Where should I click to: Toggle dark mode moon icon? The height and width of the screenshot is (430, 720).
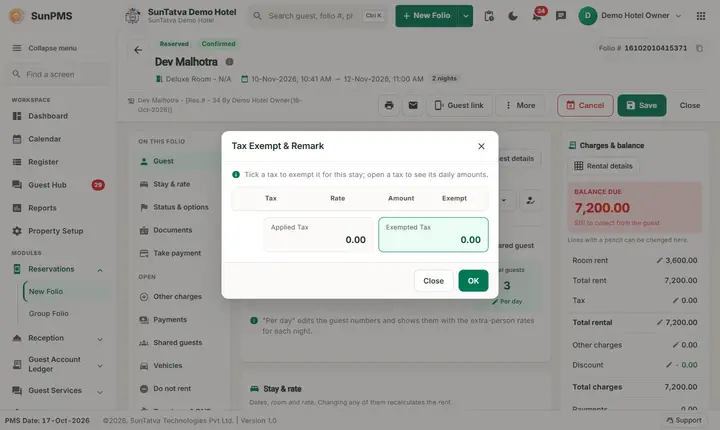513,16
